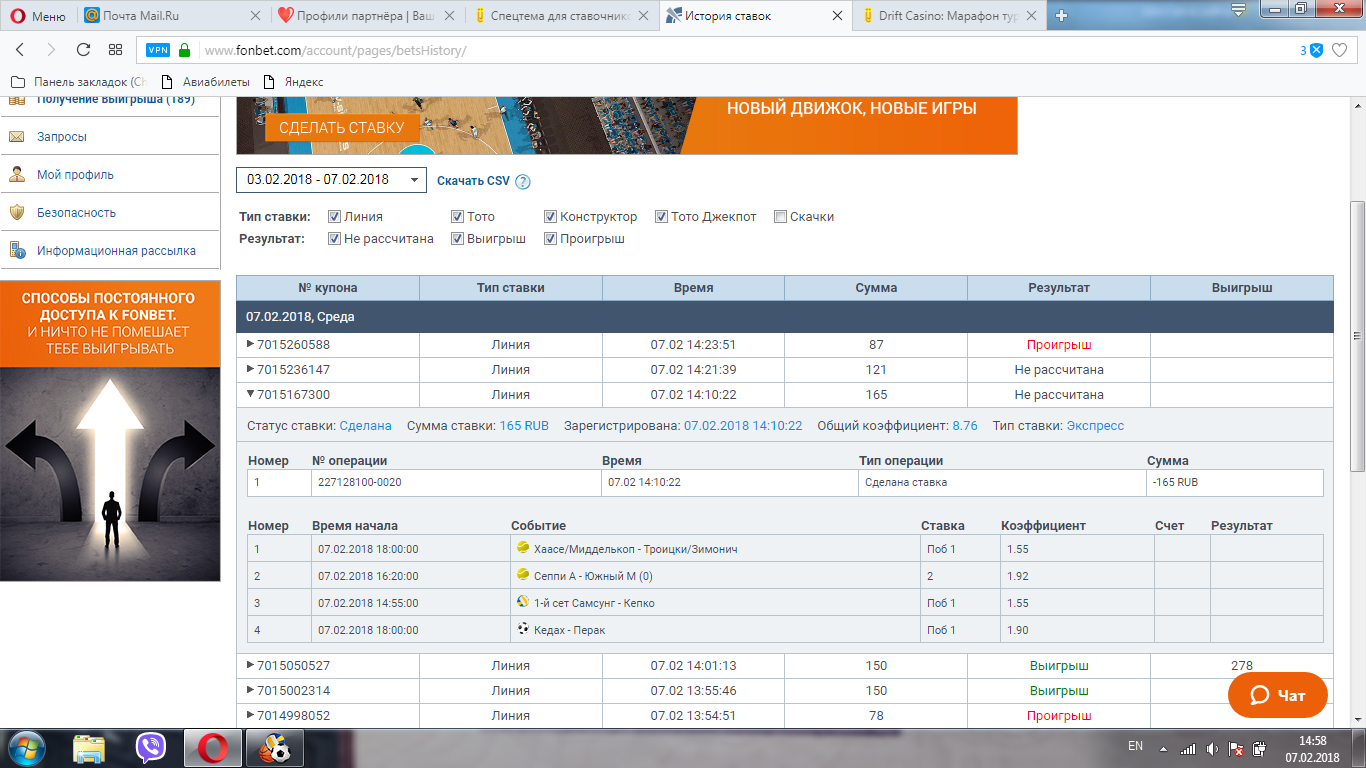This screenshot has width=1366, height=768.
Task: Open new tab with plus button
Action: click(1061, 15)
